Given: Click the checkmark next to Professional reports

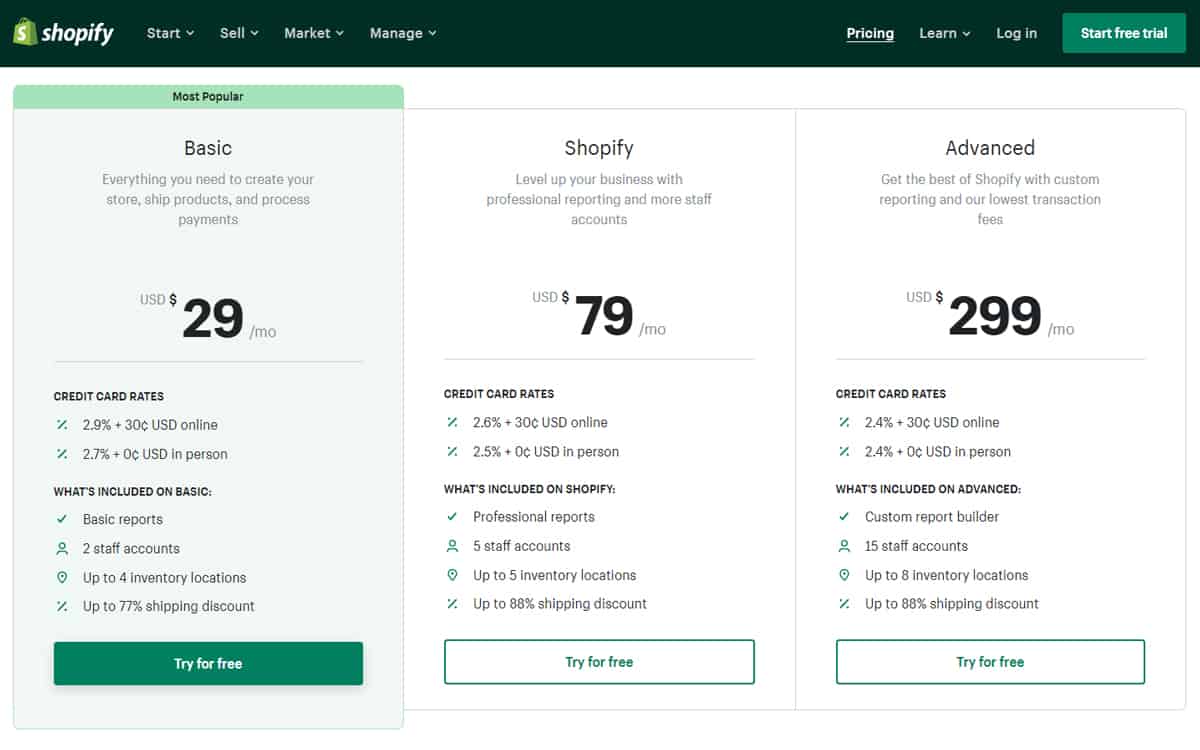Looking at the screenshot, I should click(452, 517).
